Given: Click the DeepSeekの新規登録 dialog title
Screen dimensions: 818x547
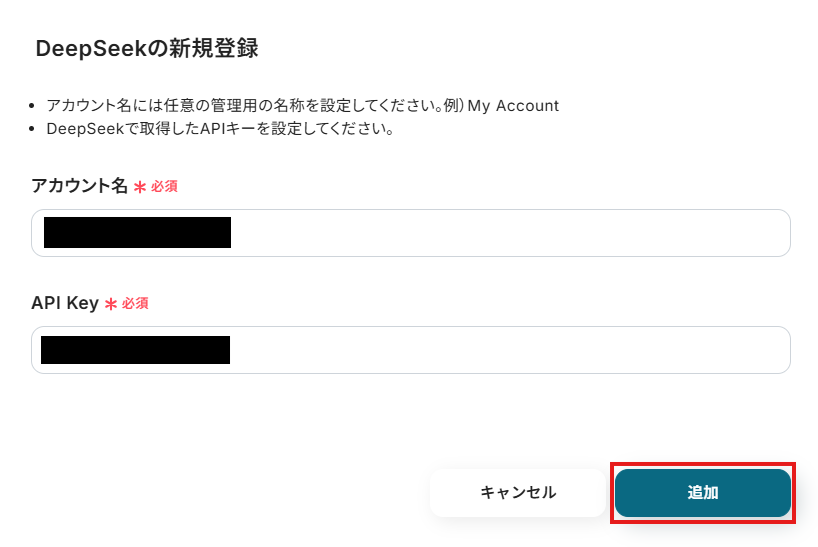Looking at the screenshot, I should (x=147, y=48).
